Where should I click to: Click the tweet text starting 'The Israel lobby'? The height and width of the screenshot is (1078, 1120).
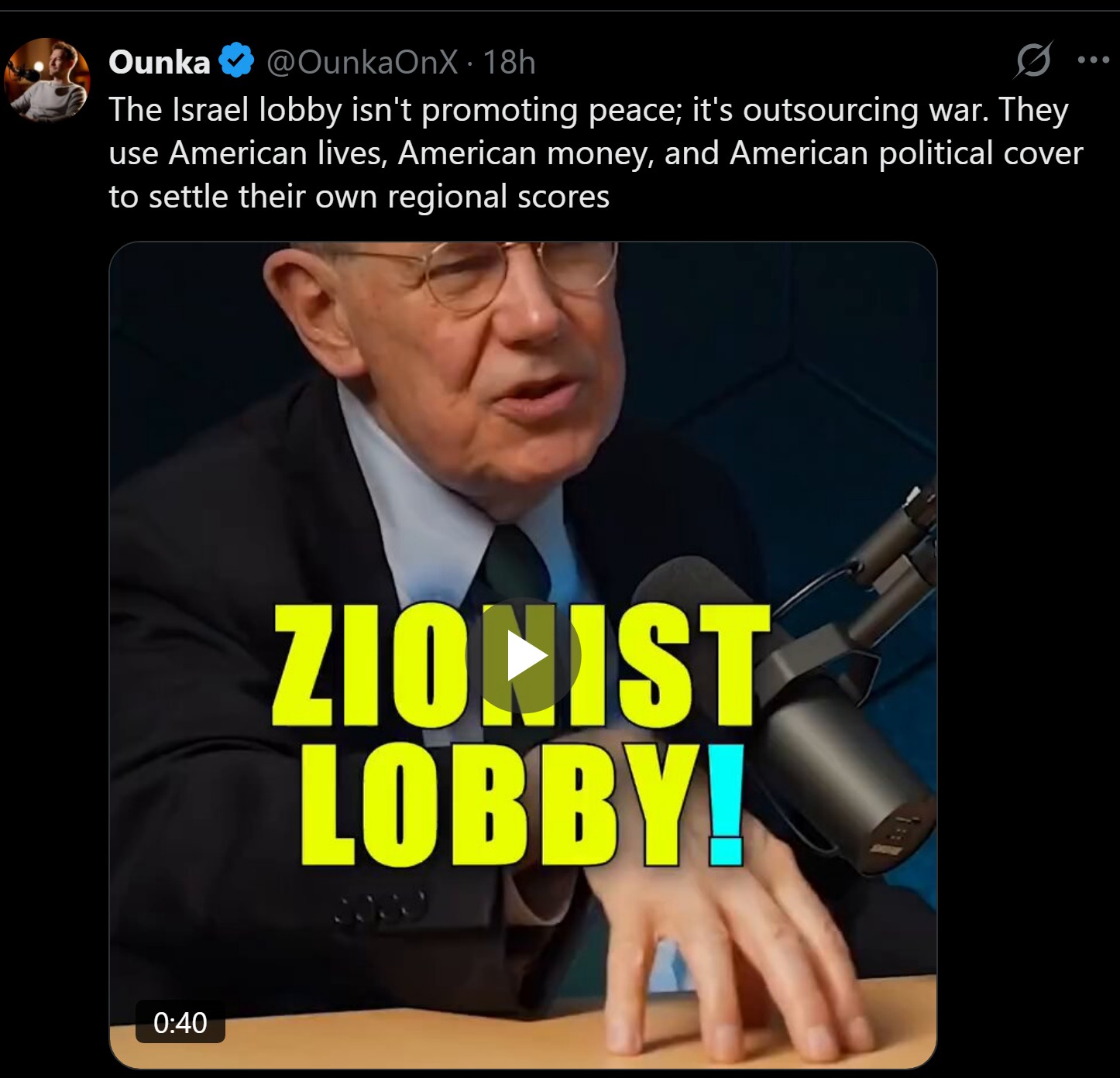point(595,153)
